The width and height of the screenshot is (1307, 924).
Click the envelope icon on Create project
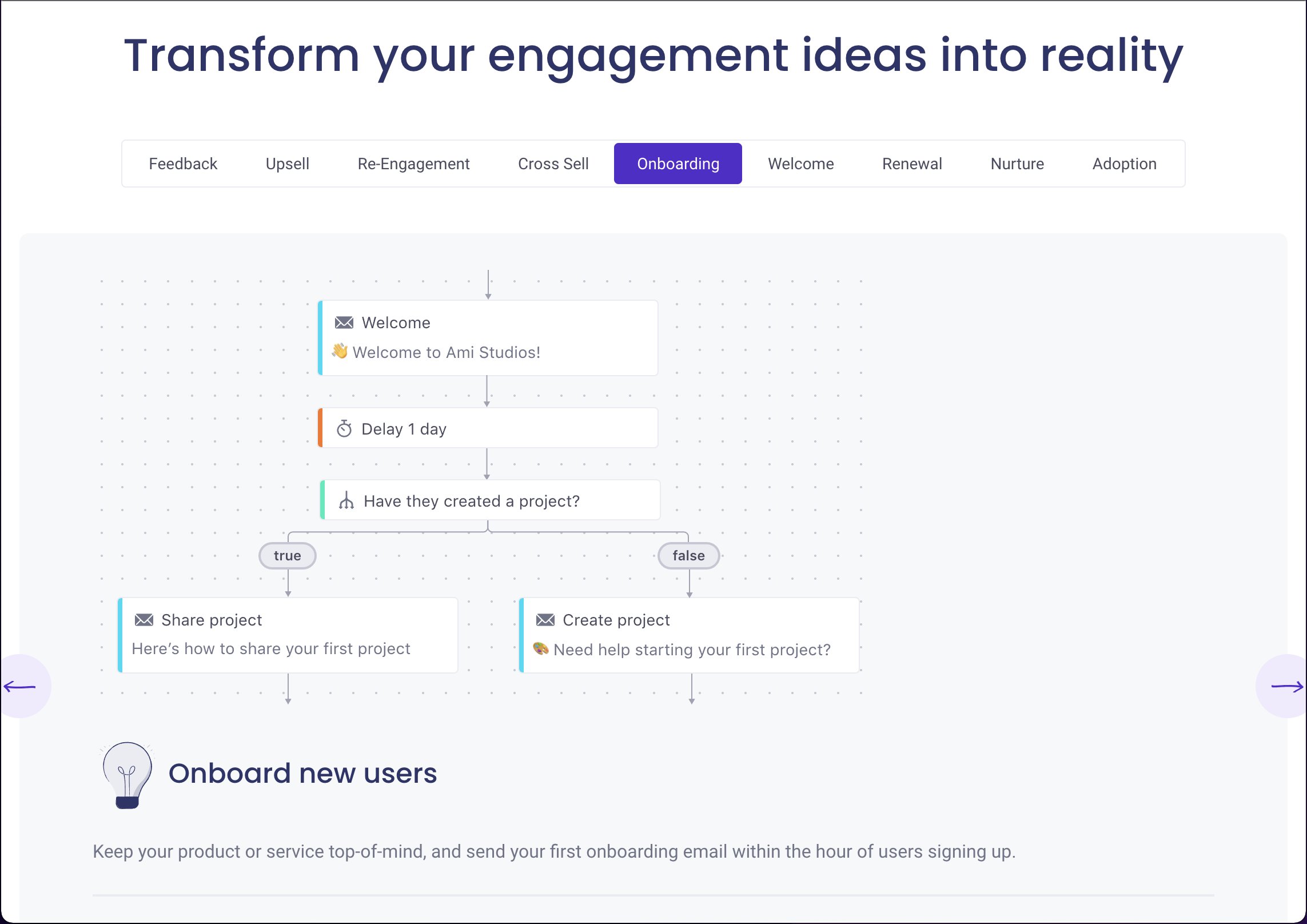click(545, 620)
